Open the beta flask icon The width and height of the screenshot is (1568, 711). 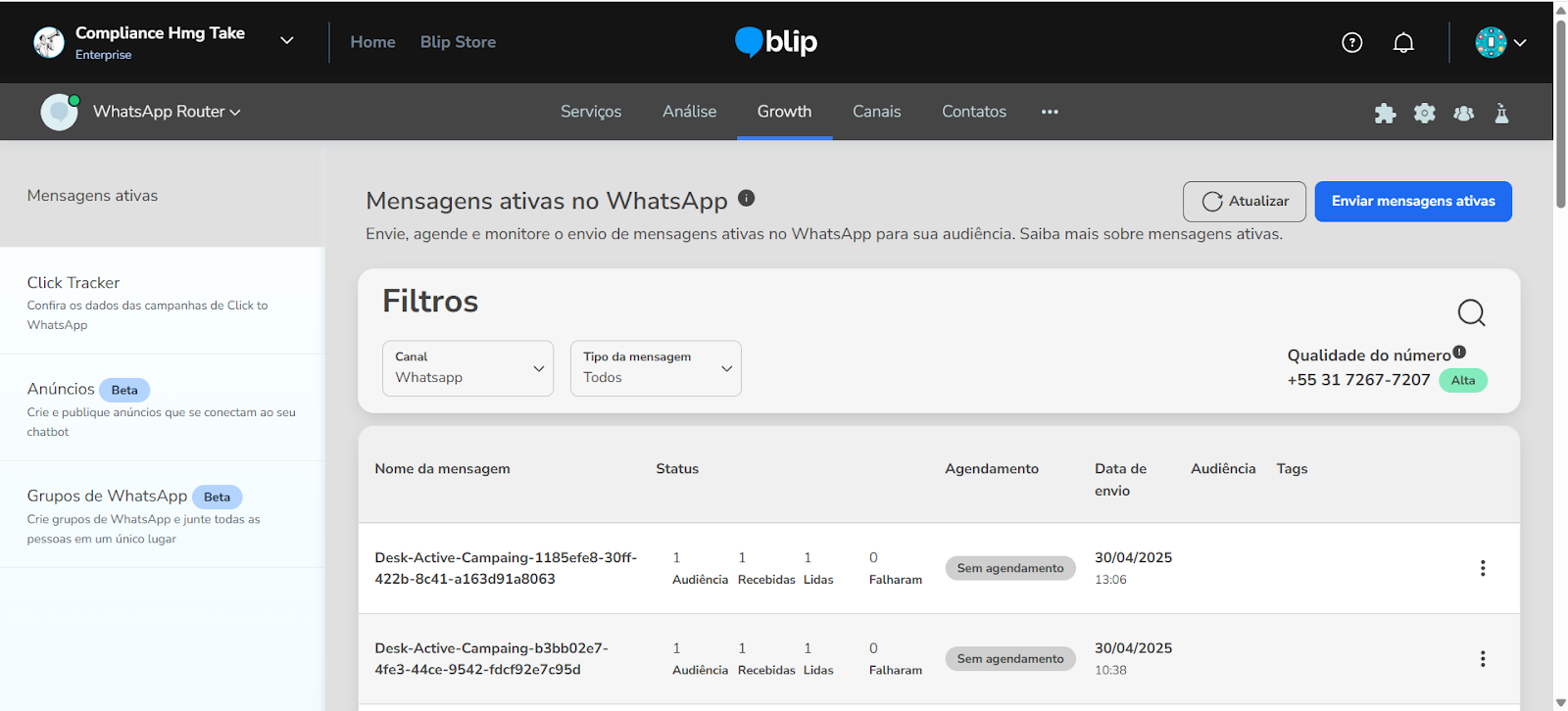[1501, 113]
